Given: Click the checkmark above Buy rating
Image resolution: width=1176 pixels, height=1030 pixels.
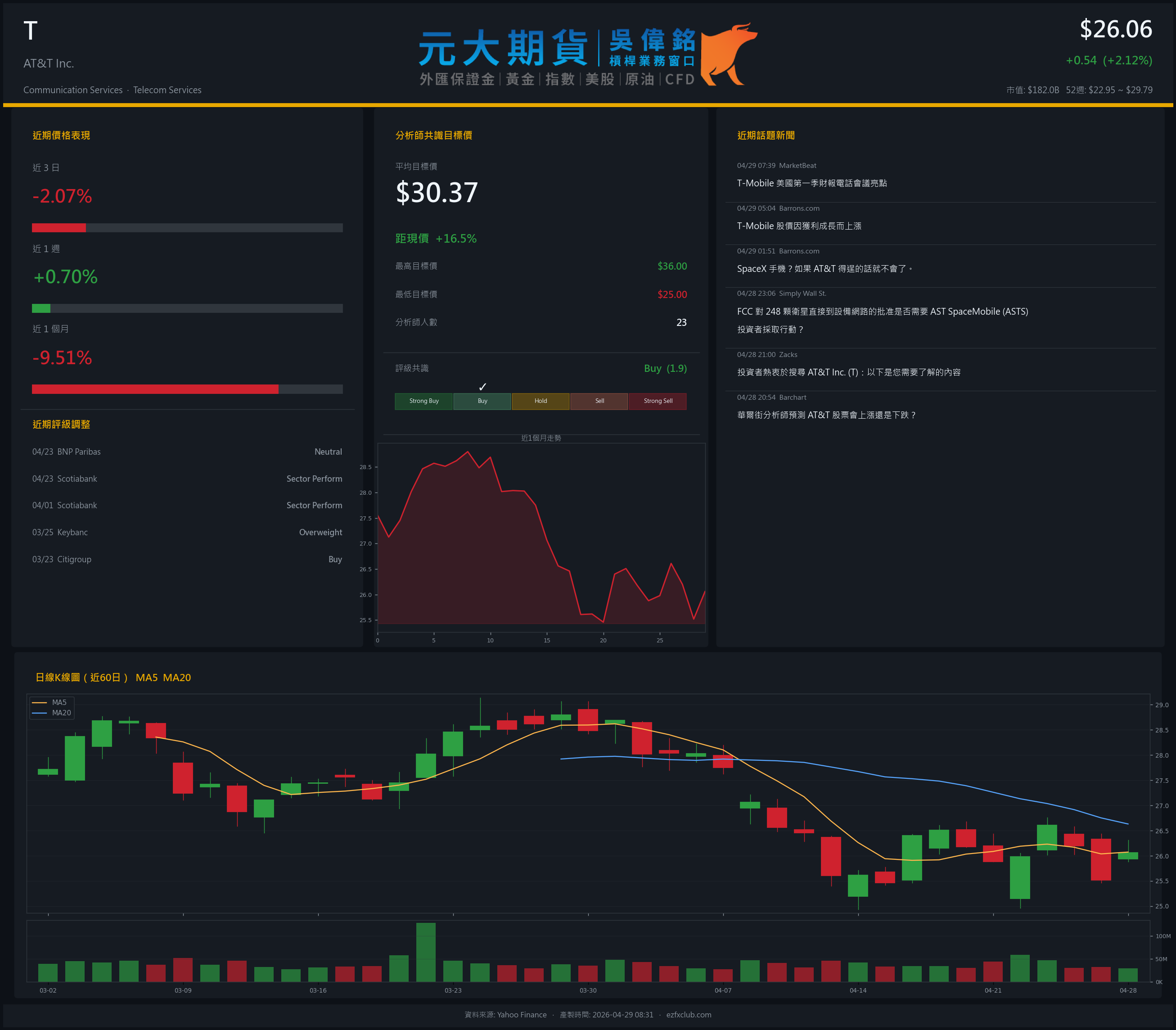Looking at the screenshot, I should (x=482, y=387).
